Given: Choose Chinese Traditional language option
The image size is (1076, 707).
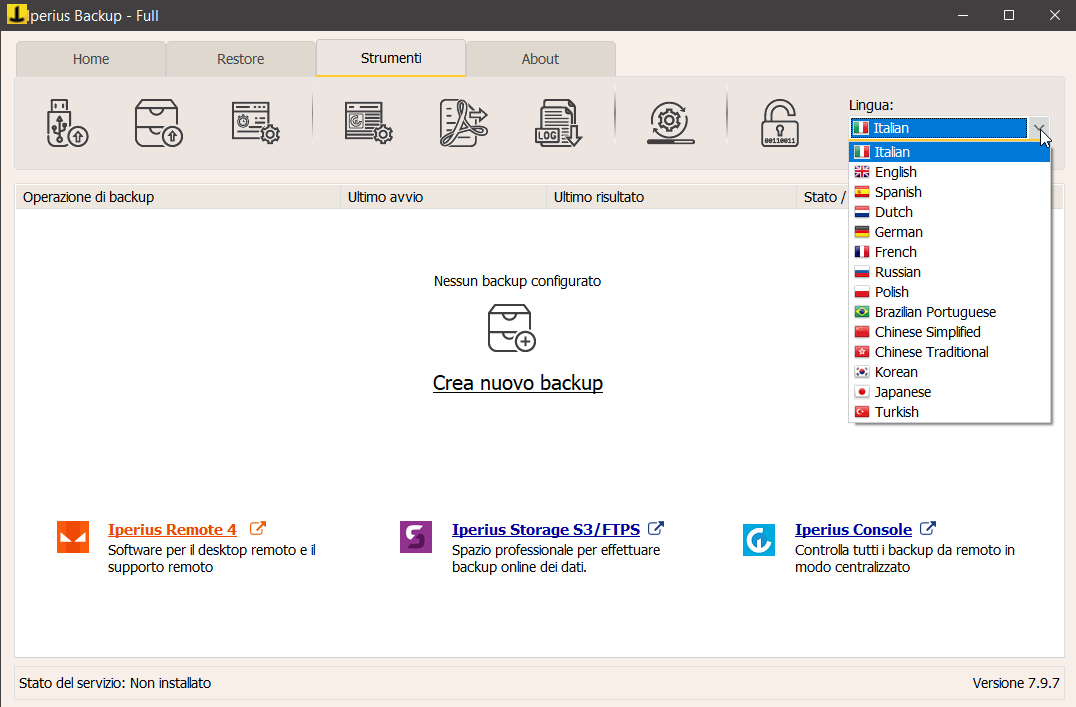Looking at the screenshot, I should coord(950,351).
